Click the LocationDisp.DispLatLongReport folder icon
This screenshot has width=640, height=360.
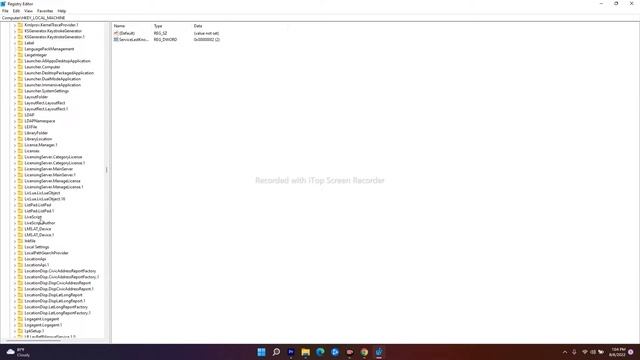coord(20,295)
